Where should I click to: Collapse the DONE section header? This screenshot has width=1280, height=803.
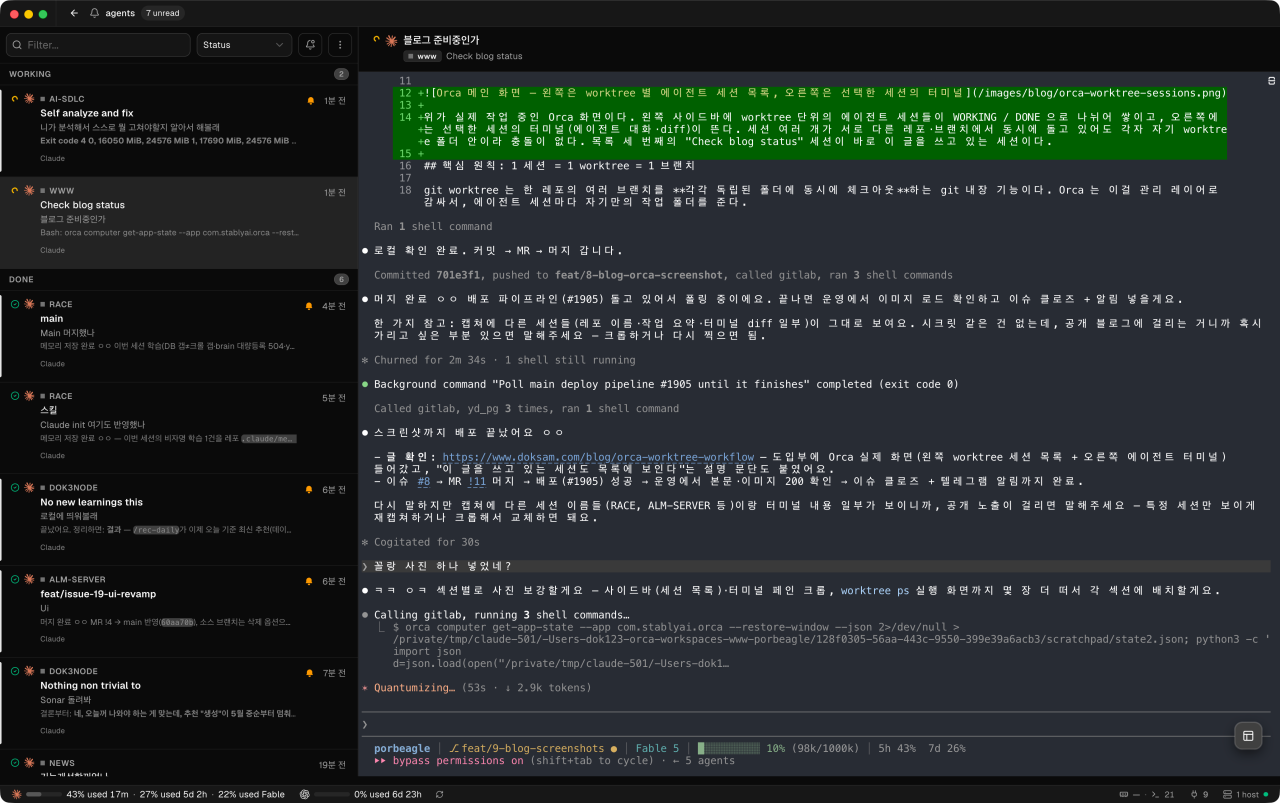click(x=179, y=279)
